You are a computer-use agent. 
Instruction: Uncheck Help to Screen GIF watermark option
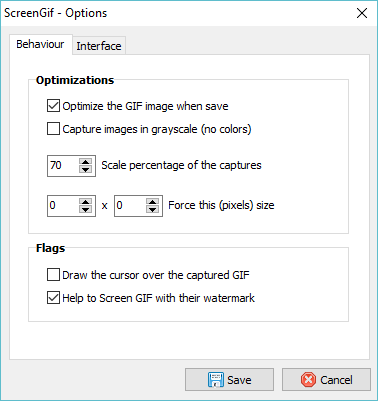coord(53,298)
